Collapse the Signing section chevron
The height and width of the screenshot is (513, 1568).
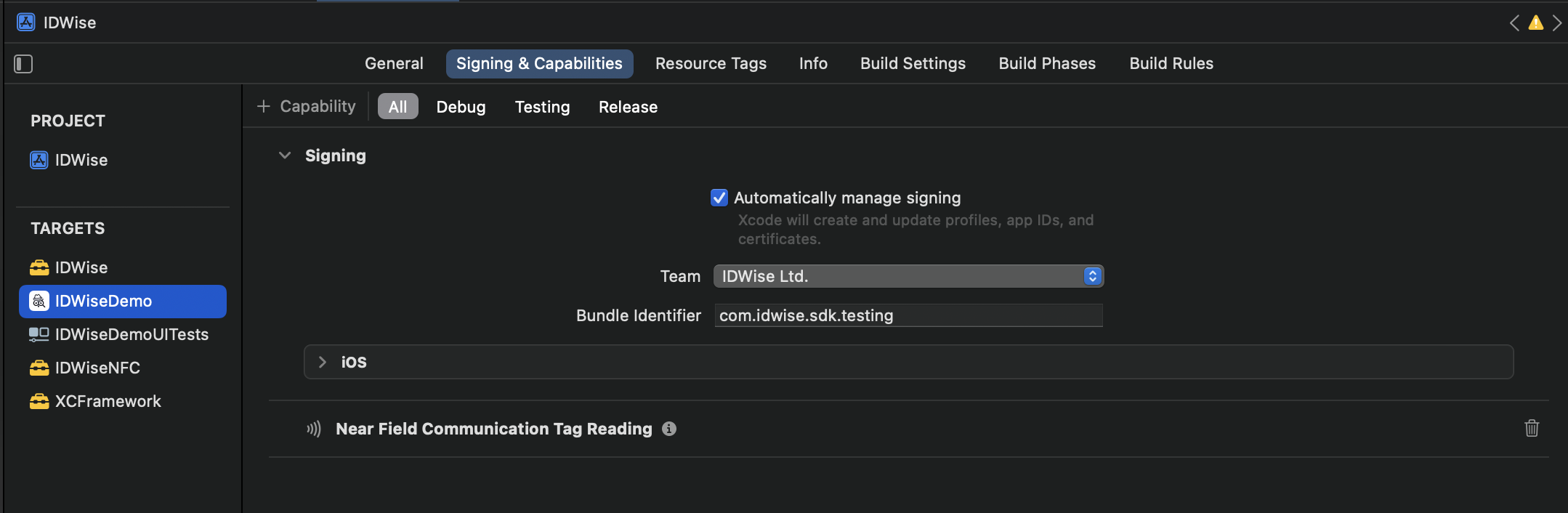tap(285, 155)
